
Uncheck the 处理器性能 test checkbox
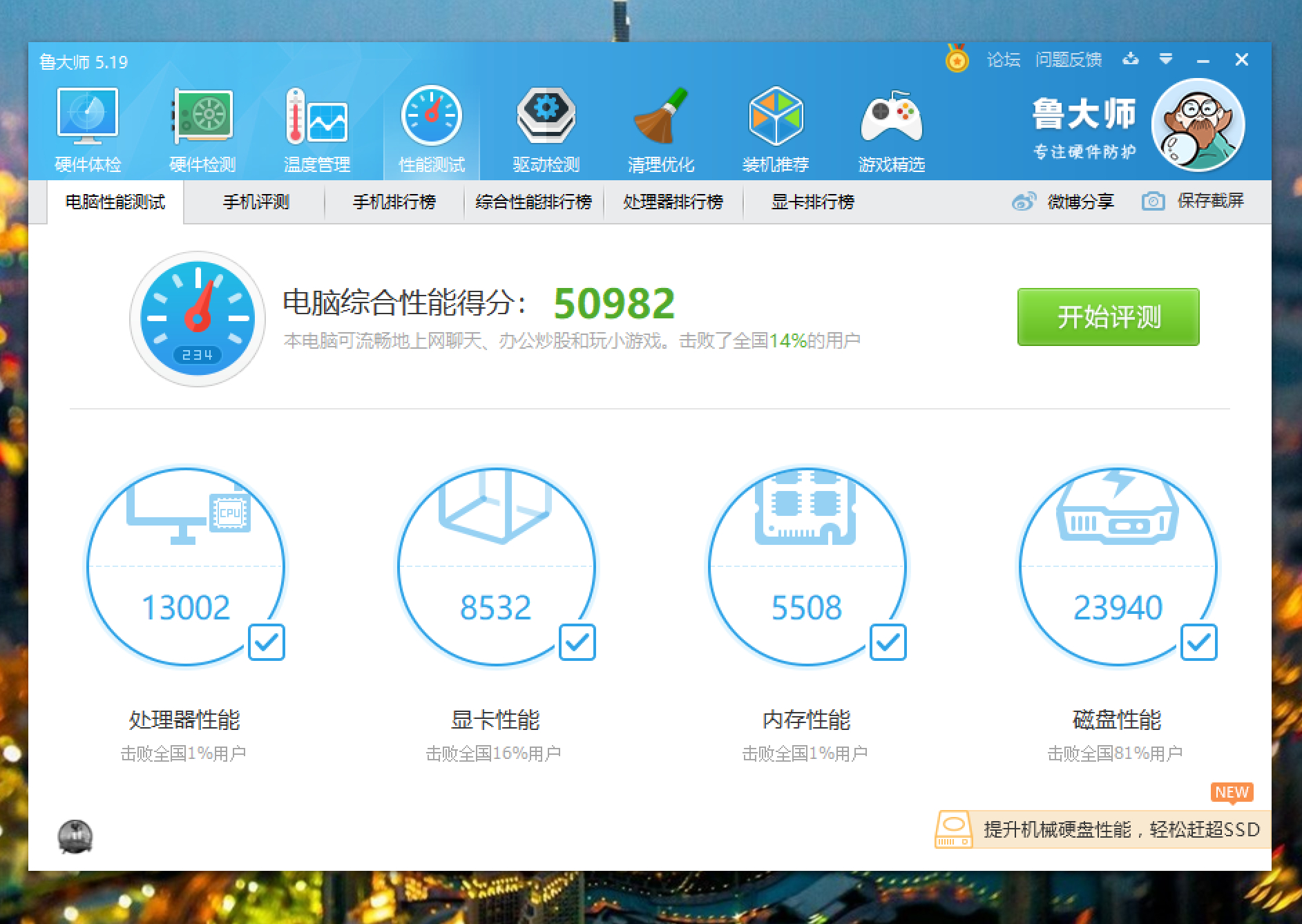click(267, 642)
